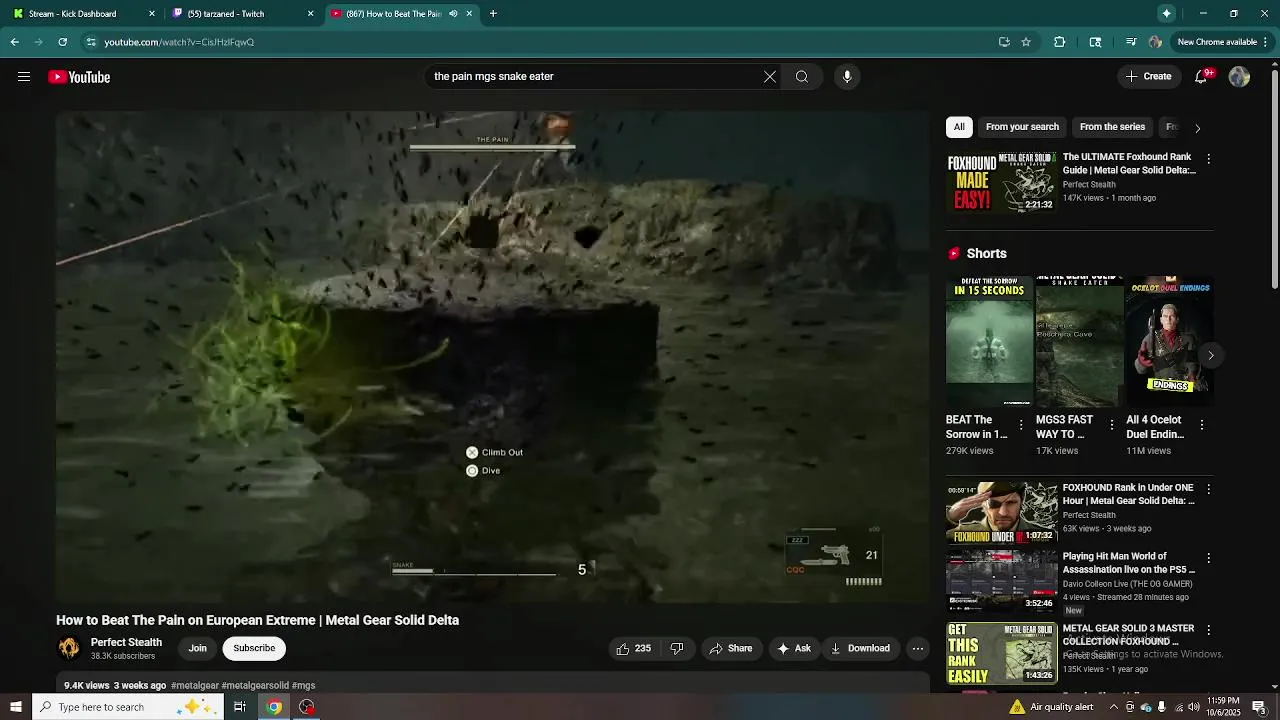Open options for All 4 Ocelot short
1280x720 pixels.
[1201, 425]
